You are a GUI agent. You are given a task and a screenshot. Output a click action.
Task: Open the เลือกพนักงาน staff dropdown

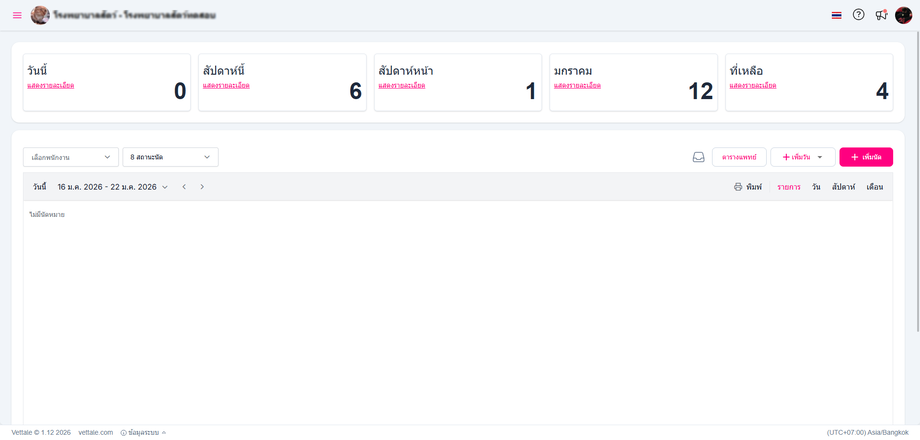(71, 157)
